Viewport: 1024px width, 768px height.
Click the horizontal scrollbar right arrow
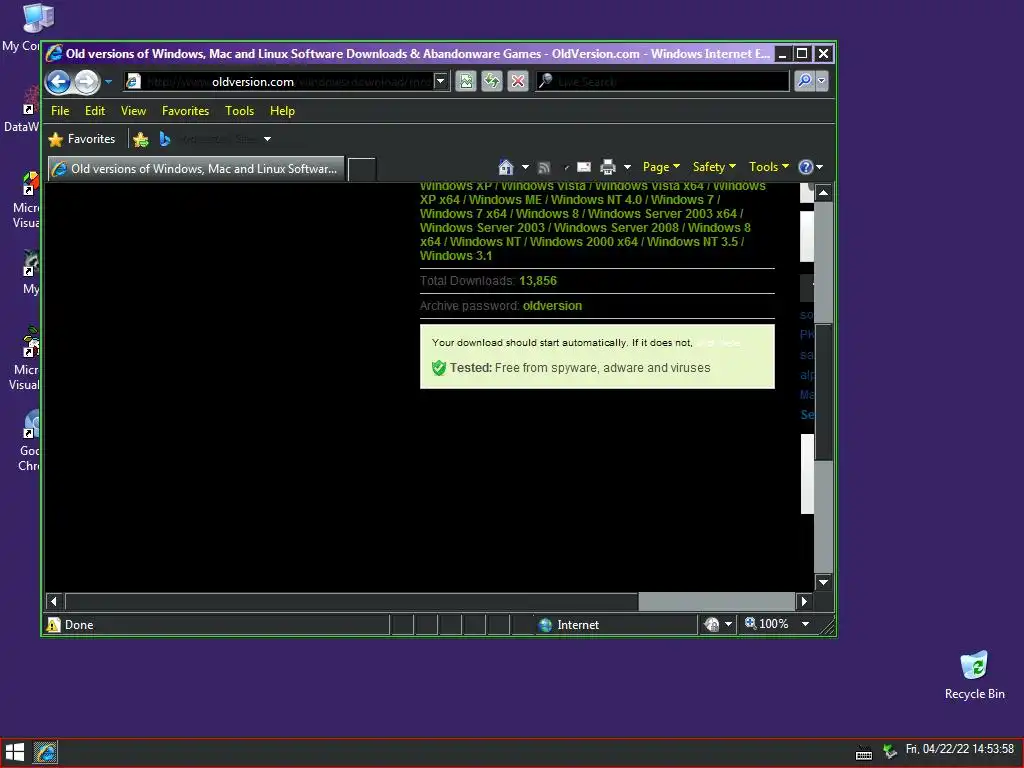click(x=804, y=601)
